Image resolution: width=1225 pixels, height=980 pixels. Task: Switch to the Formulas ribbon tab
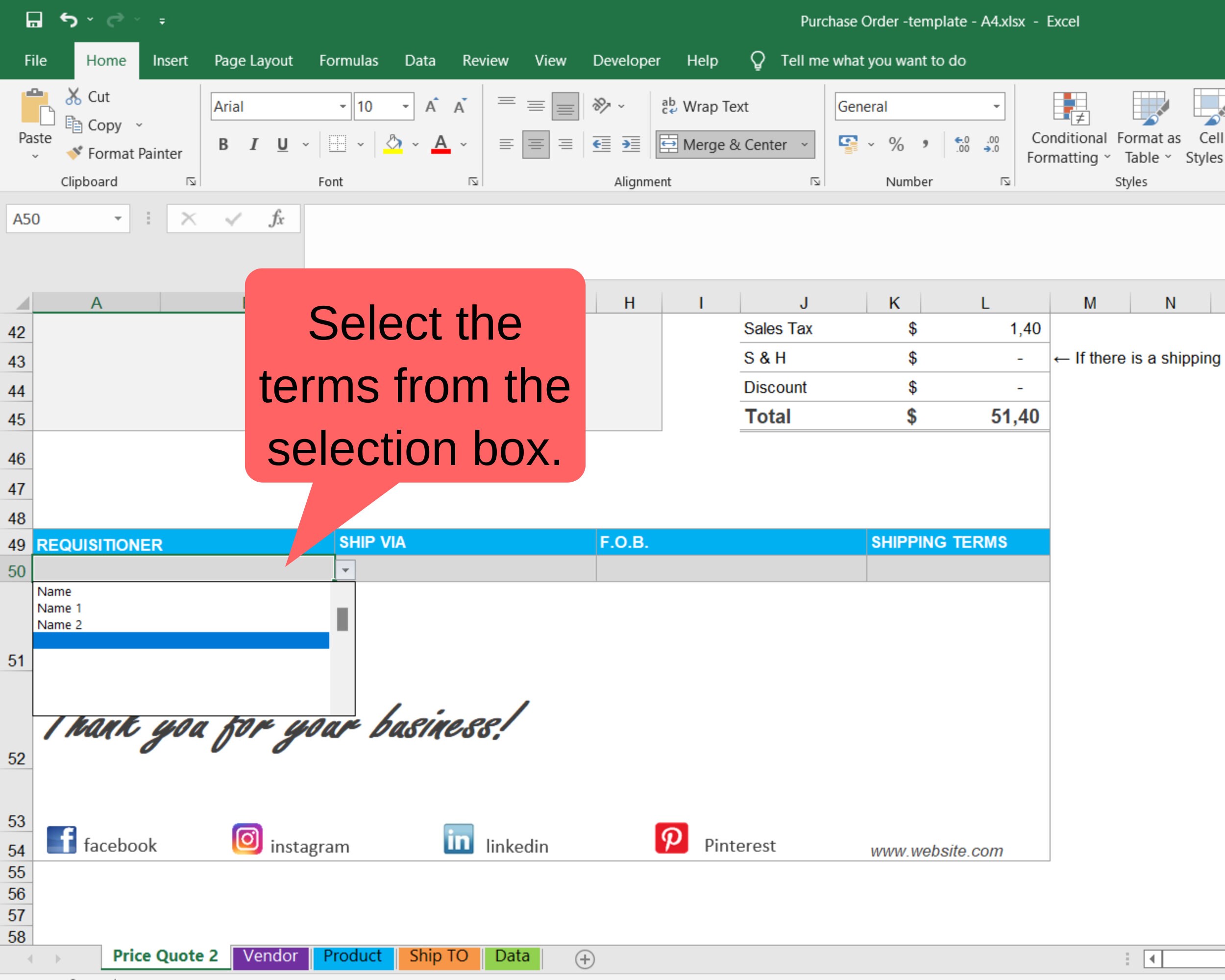pos(348,60)
